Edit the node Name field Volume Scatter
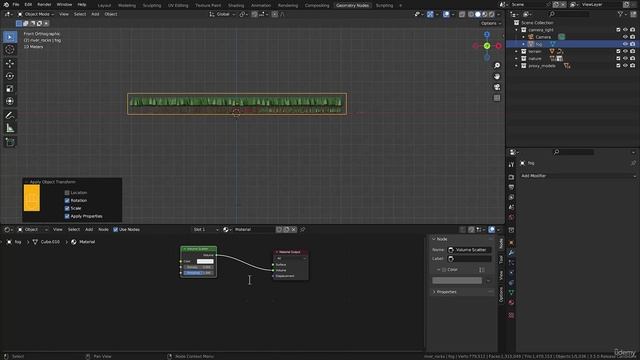Screen dimensions: 640x360 pos(469,250)
